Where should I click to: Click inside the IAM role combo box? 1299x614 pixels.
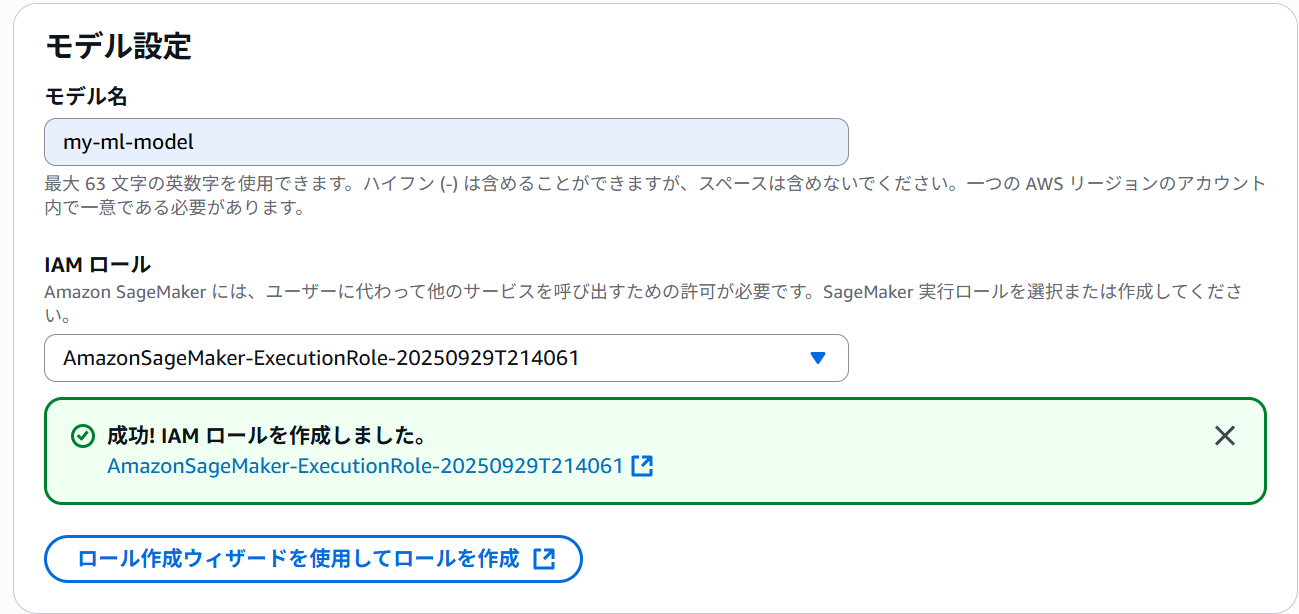point(400,358)
